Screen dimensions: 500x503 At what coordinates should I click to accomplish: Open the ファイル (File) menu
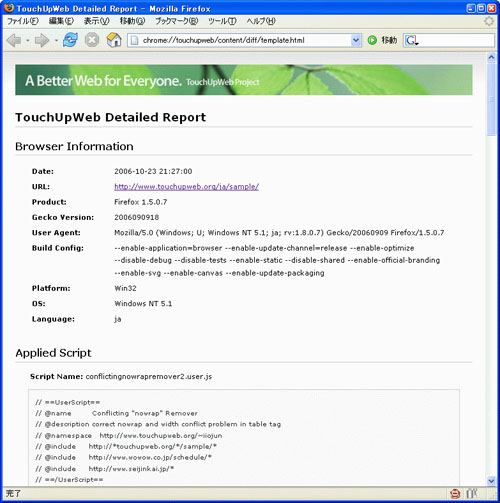[23, 21]
